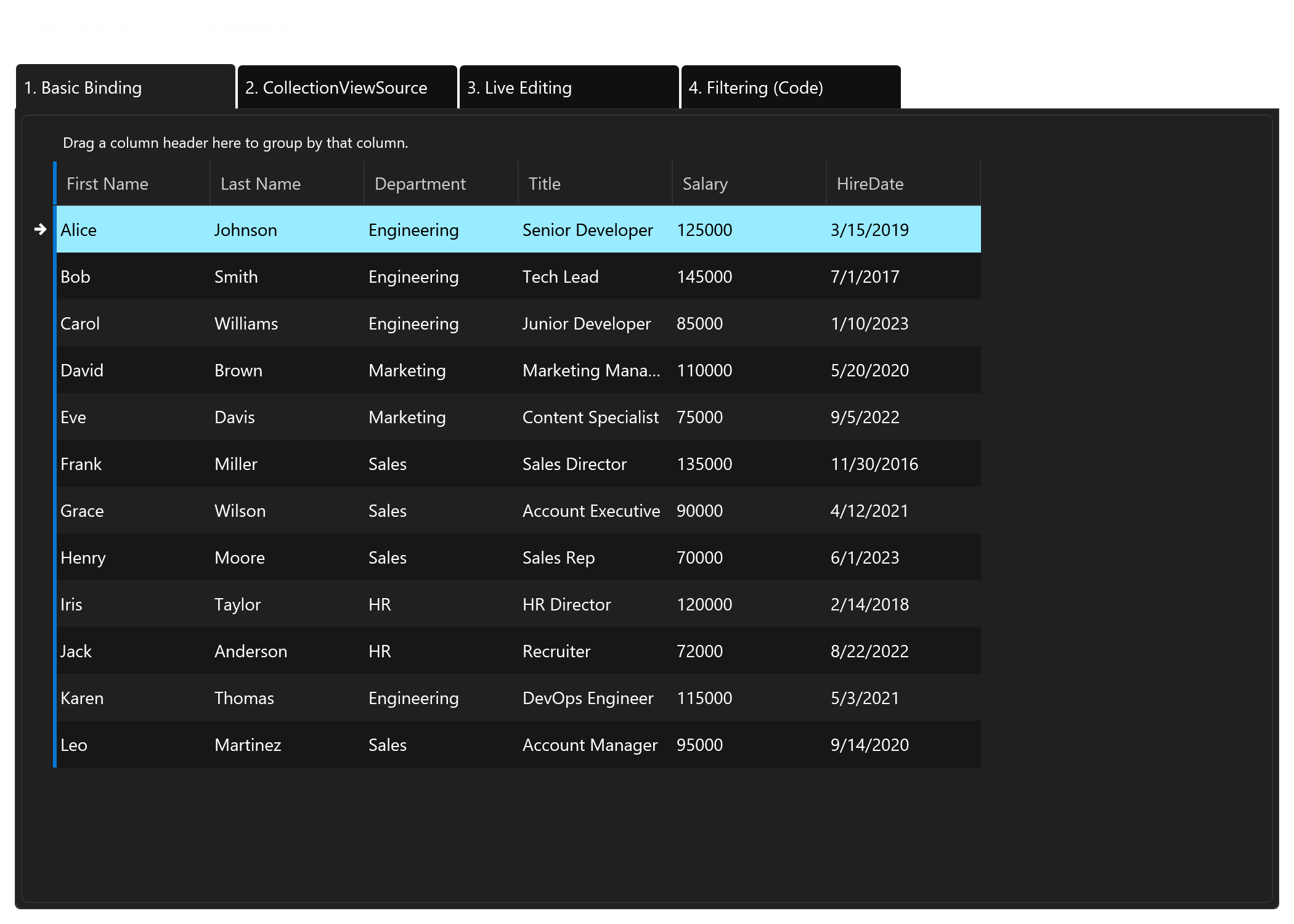This screenshot has width=1294, height=924.
Task: Sort by the Salary column header
Action: pyautogui.click(x=704, y=183)
